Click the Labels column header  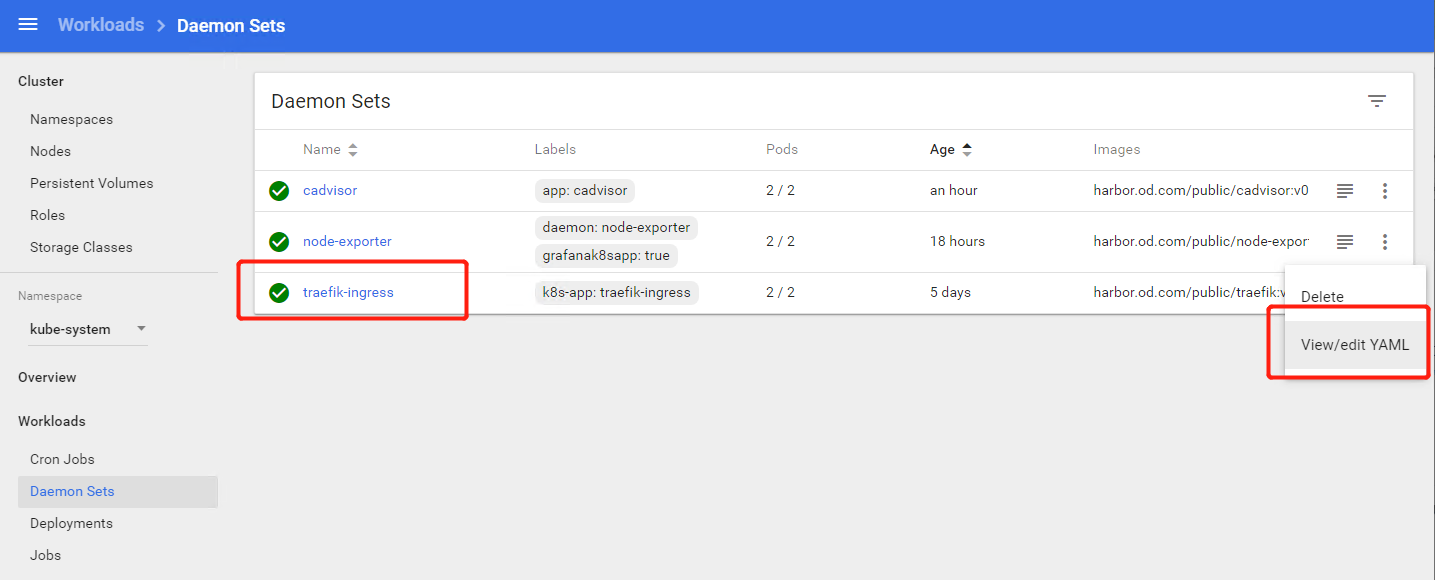pos(555,150)
